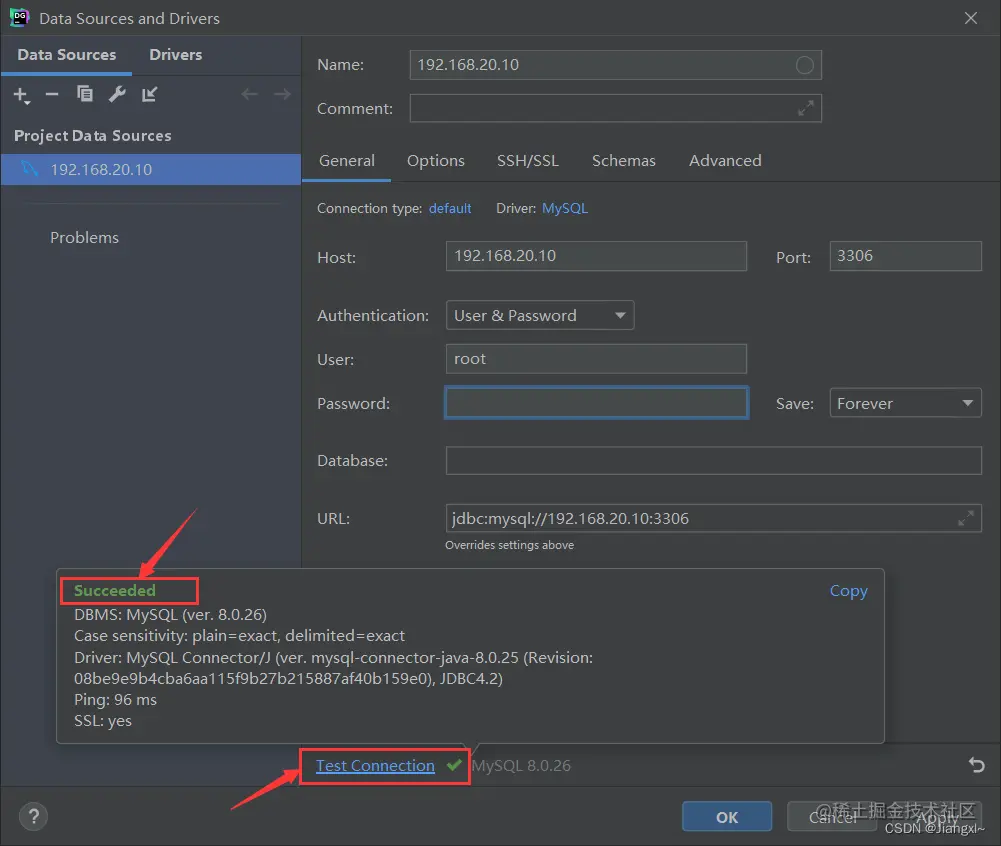Open the Schemas tab
This screenshot has width=1001, height=846.
(x=624, y=161)
